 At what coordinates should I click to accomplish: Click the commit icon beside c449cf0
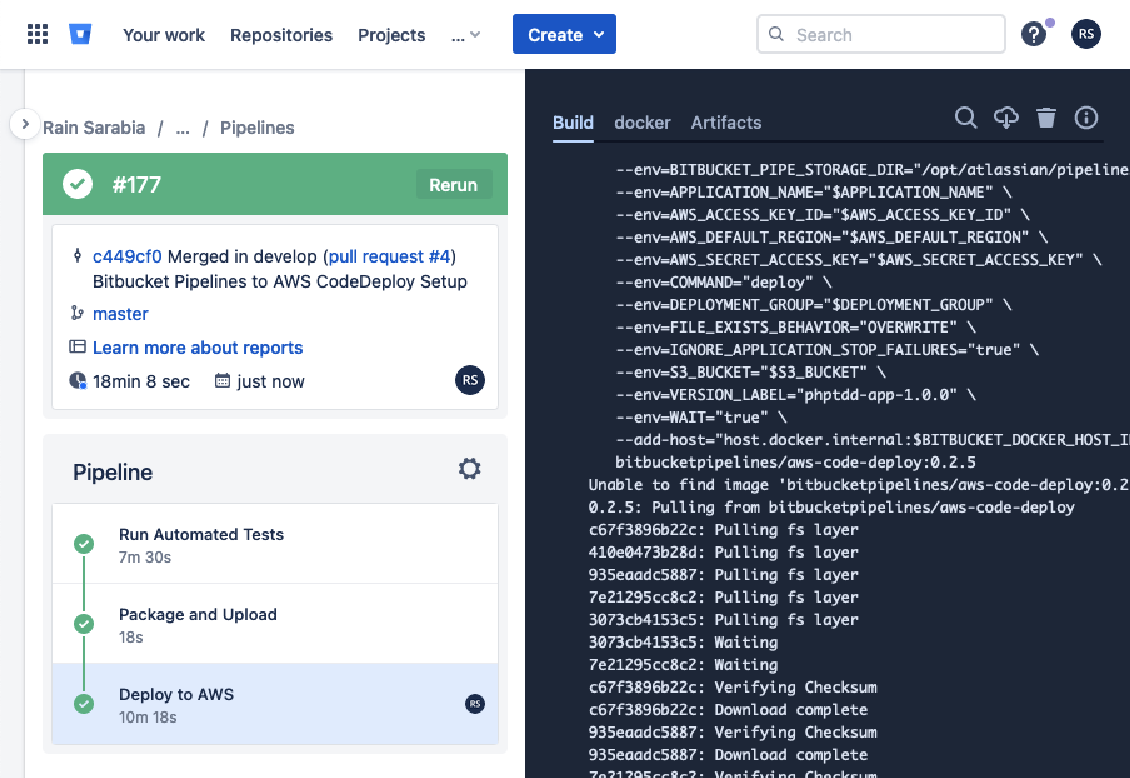[x=77, y=256]
